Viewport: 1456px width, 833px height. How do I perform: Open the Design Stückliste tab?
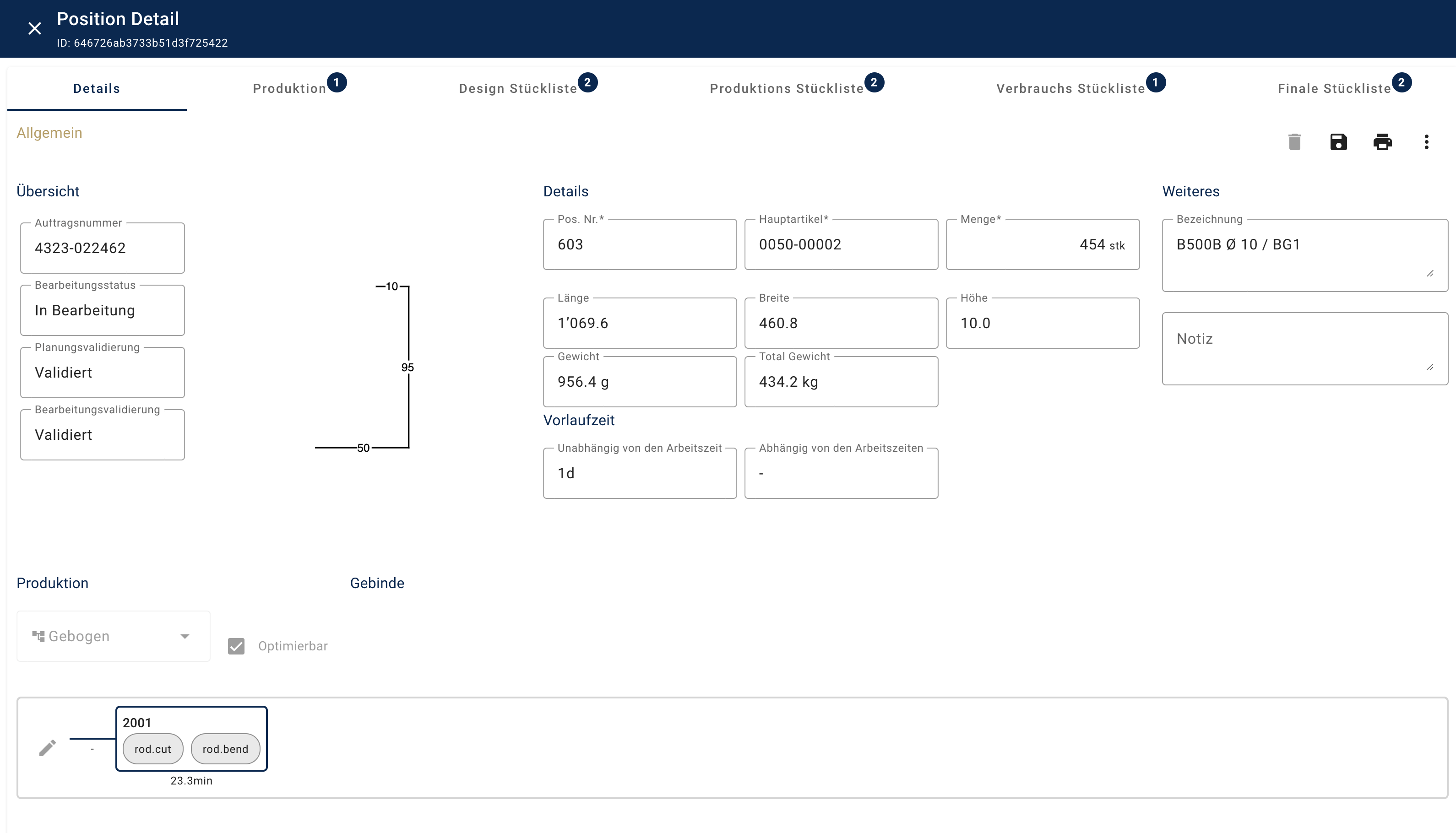[518, 89]
